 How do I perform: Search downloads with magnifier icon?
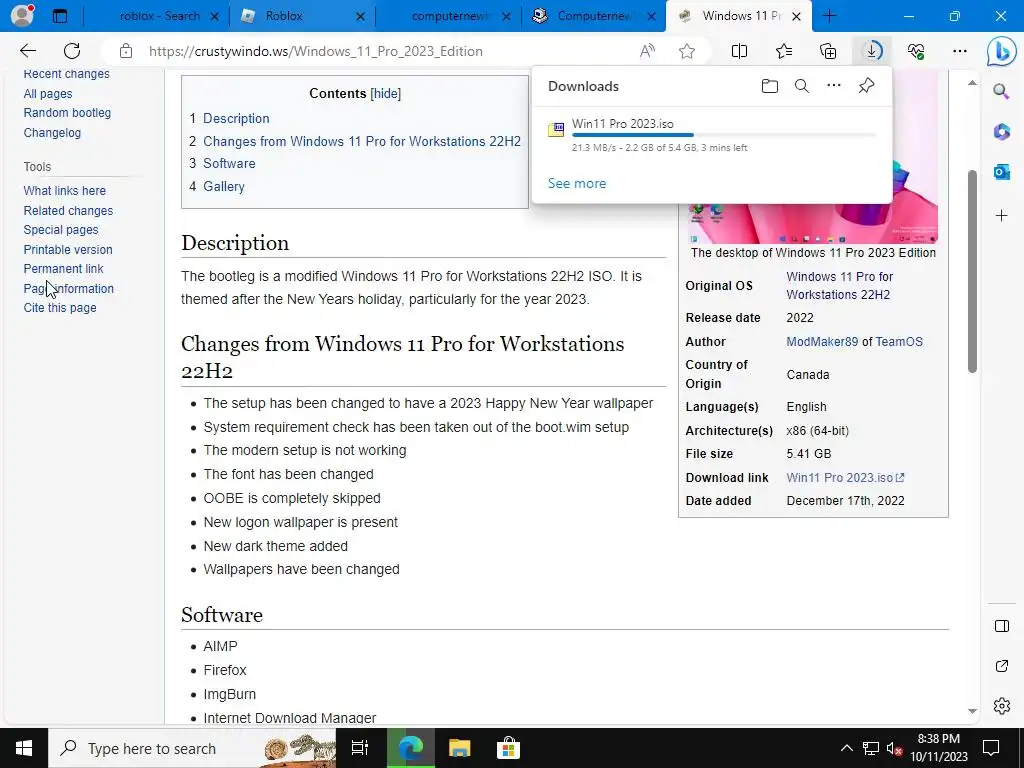click(x=802, y=86)
